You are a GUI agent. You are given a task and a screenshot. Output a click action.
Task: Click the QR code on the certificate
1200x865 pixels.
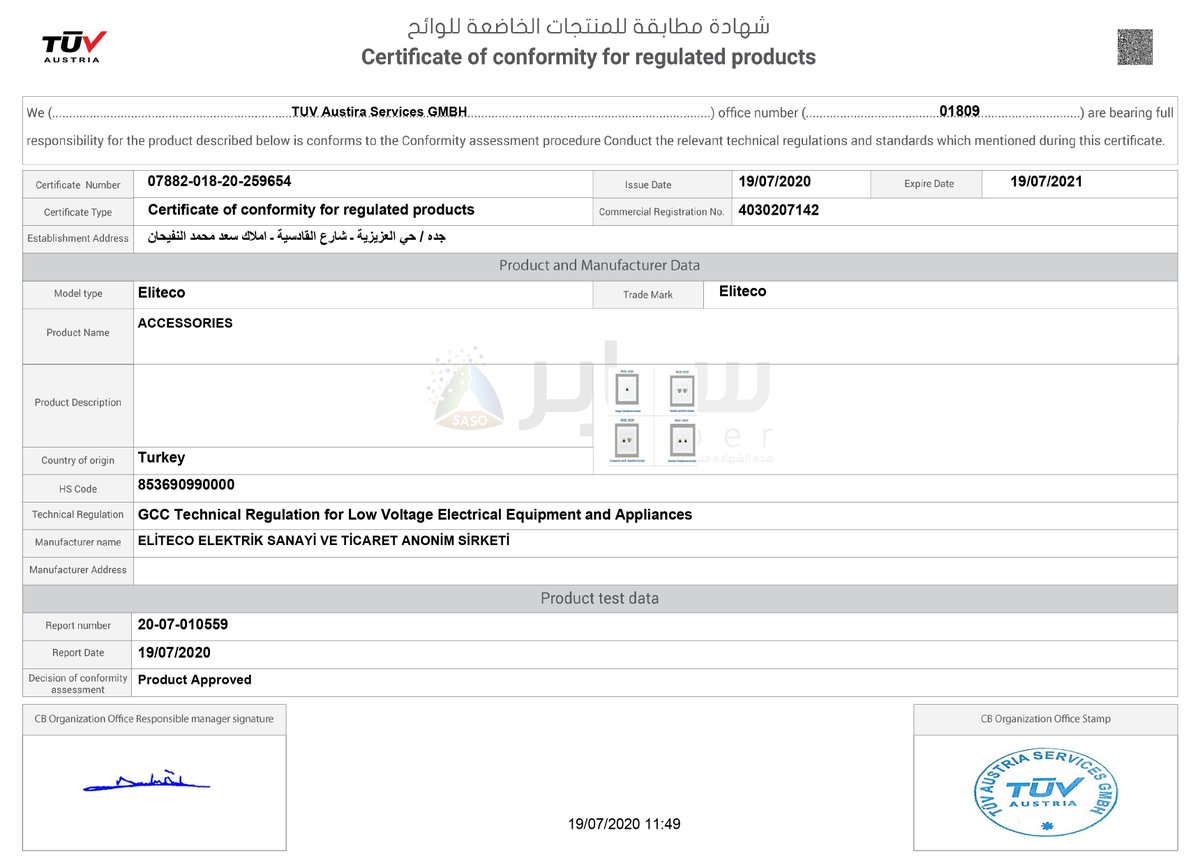pyautogui.click(x=1135, y=47)
